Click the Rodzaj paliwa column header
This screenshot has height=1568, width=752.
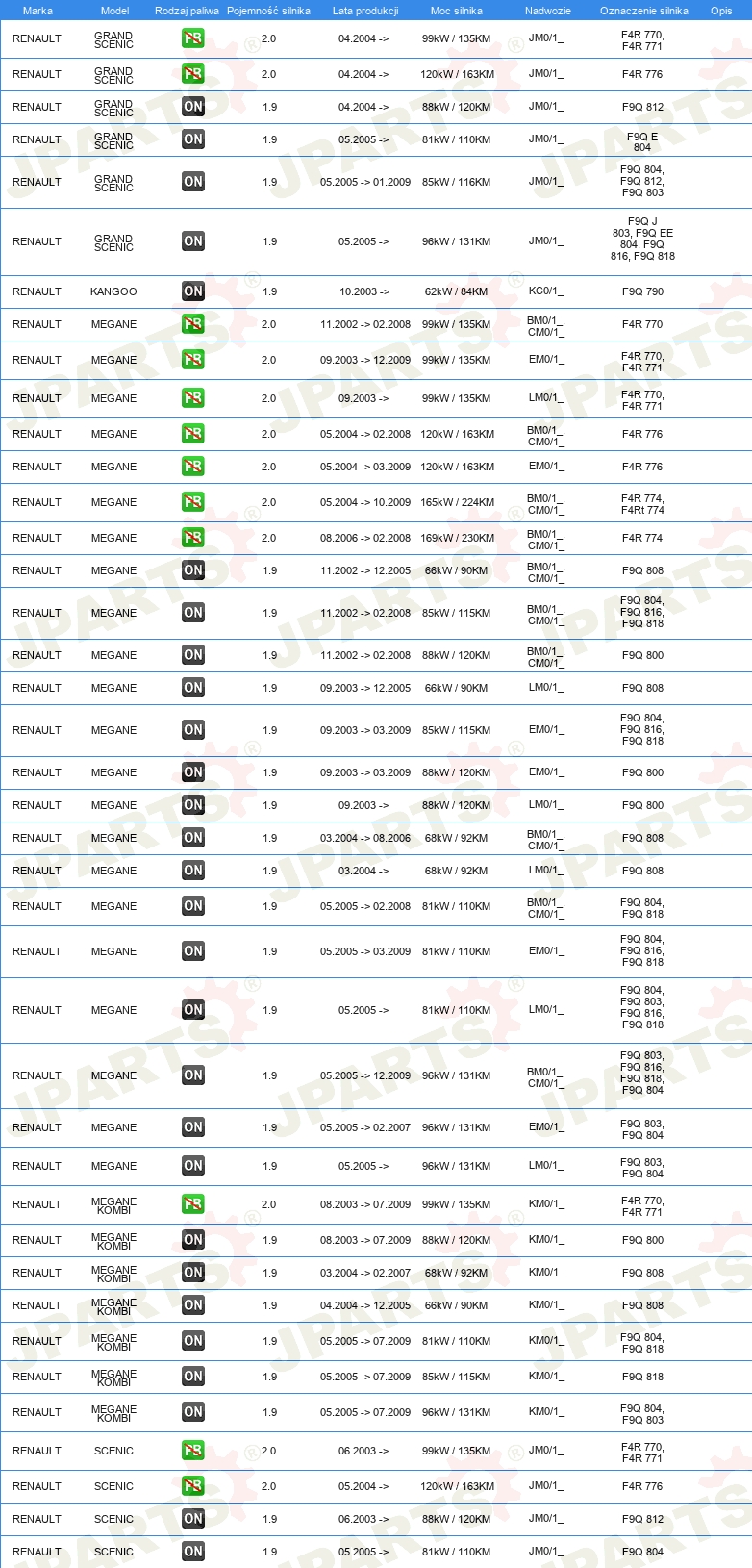click(x=187, y=11)
